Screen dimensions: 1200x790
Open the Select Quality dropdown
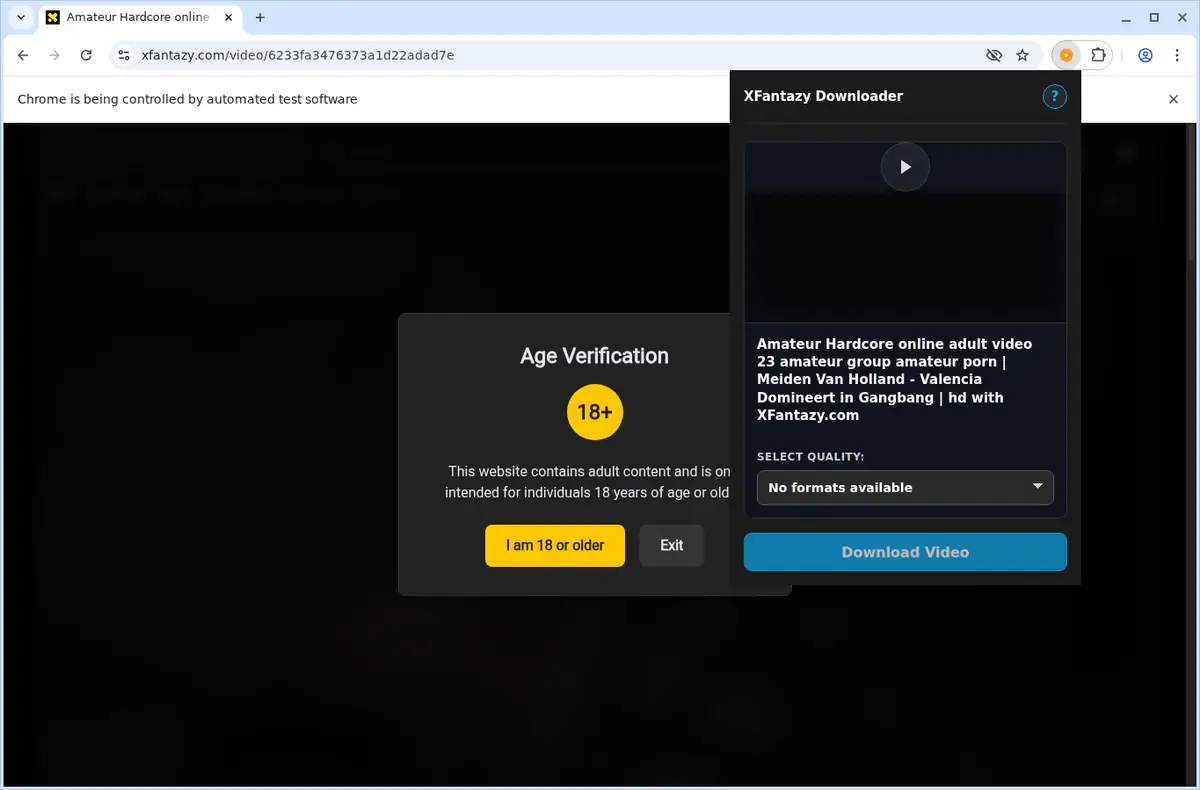click(905, 487)
